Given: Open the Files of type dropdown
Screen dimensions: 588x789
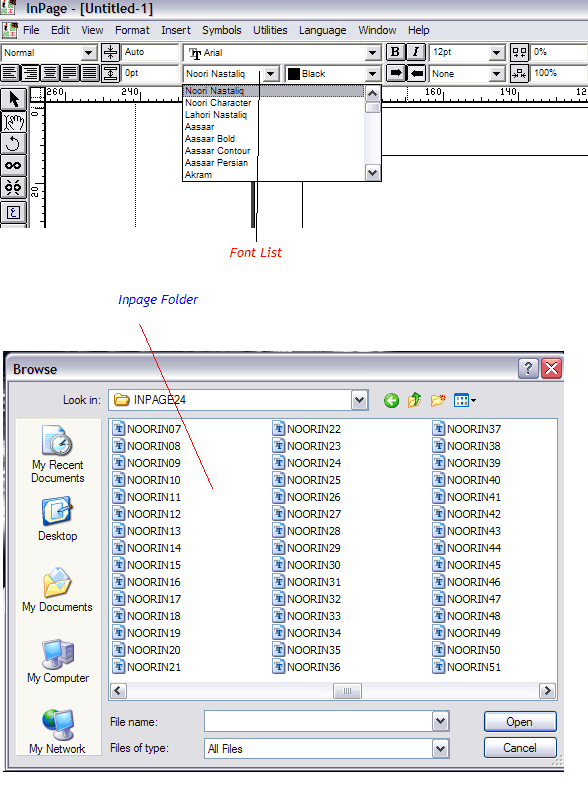Looking at the screenshot, I should click(x=440, y=749).
